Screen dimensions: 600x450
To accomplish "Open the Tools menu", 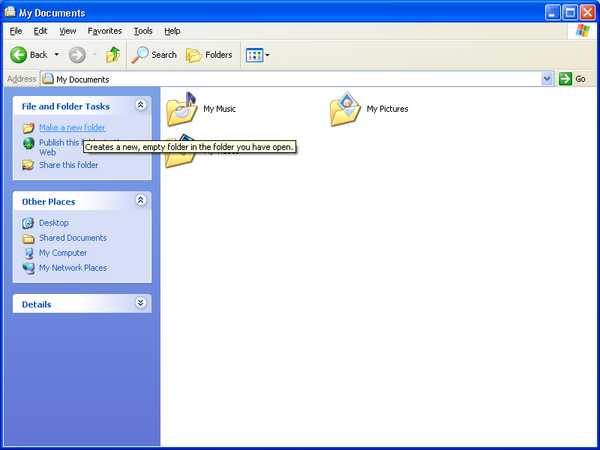I will 143,31.
